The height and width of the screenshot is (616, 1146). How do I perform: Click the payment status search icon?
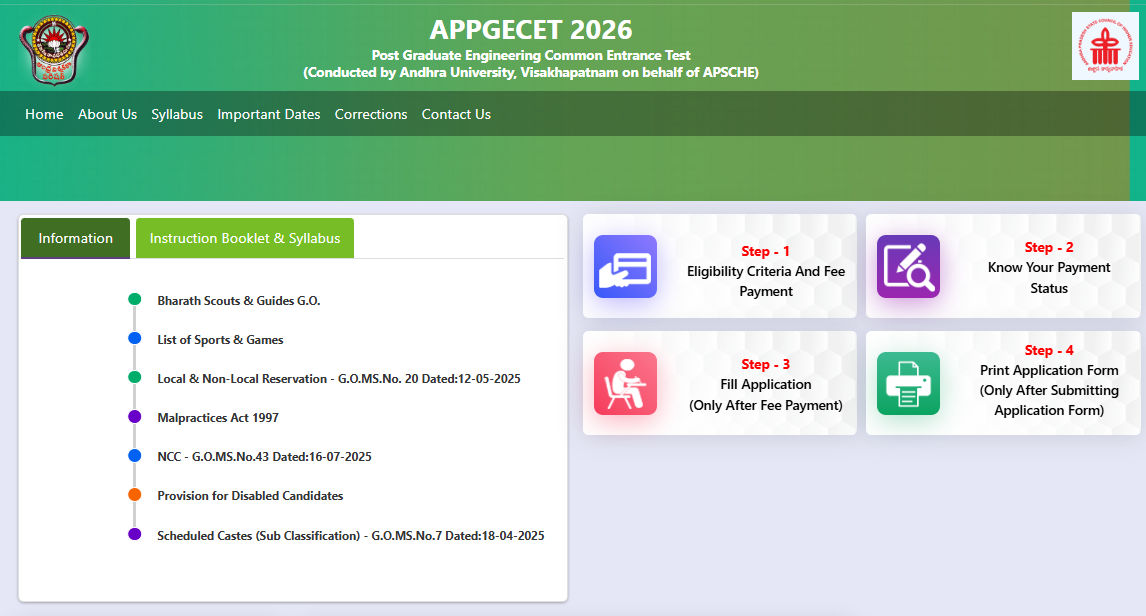pos(908,266)
